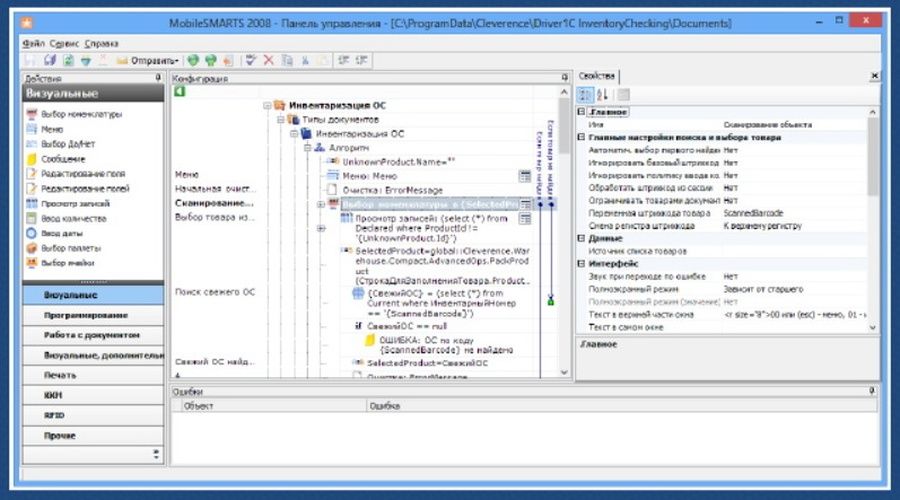The height and width of the screenshot is (500, 900).
Task: Select 'if СвежийОС == null' tree row
Action: tap(399, 326)
